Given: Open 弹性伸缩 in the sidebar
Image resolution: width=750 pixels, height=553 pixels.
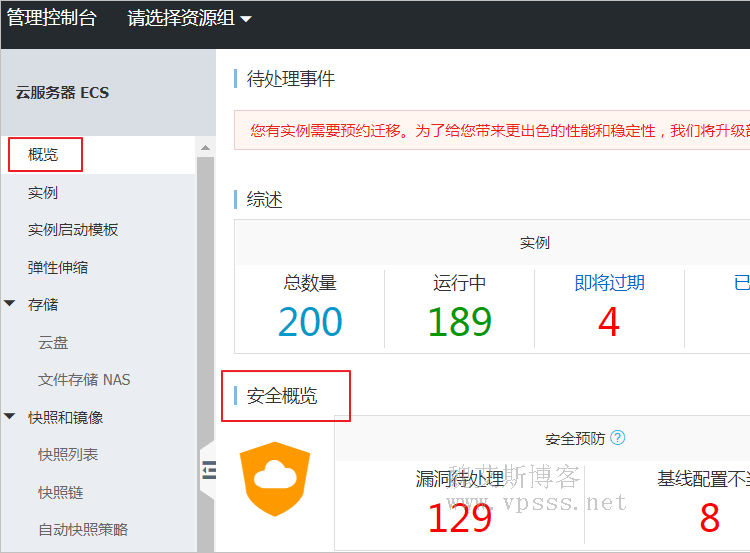Looking at the screenshot, I should 58,267.
